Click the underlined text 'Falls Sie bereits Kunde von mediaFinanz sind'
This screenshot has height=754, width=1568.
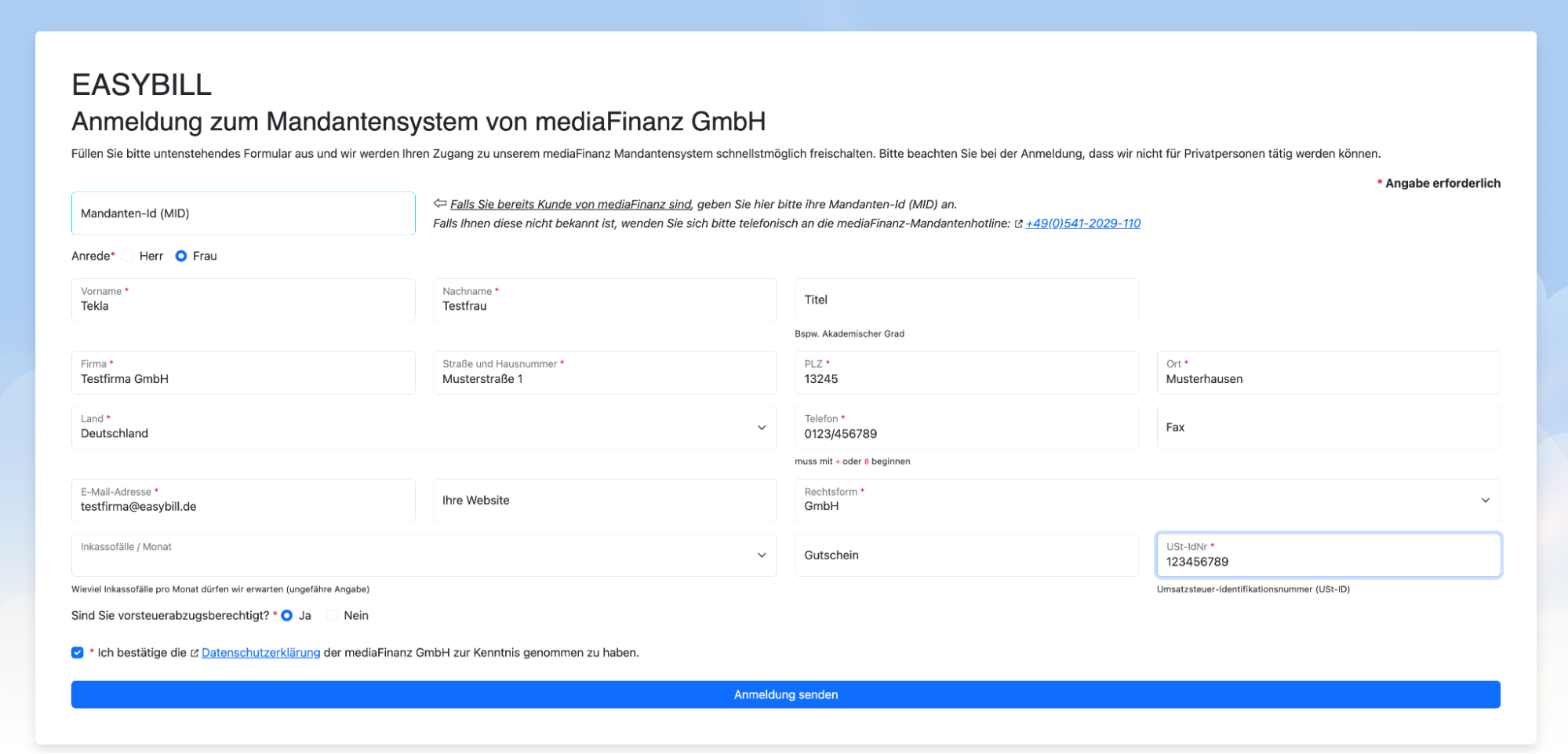coord(571,204)
